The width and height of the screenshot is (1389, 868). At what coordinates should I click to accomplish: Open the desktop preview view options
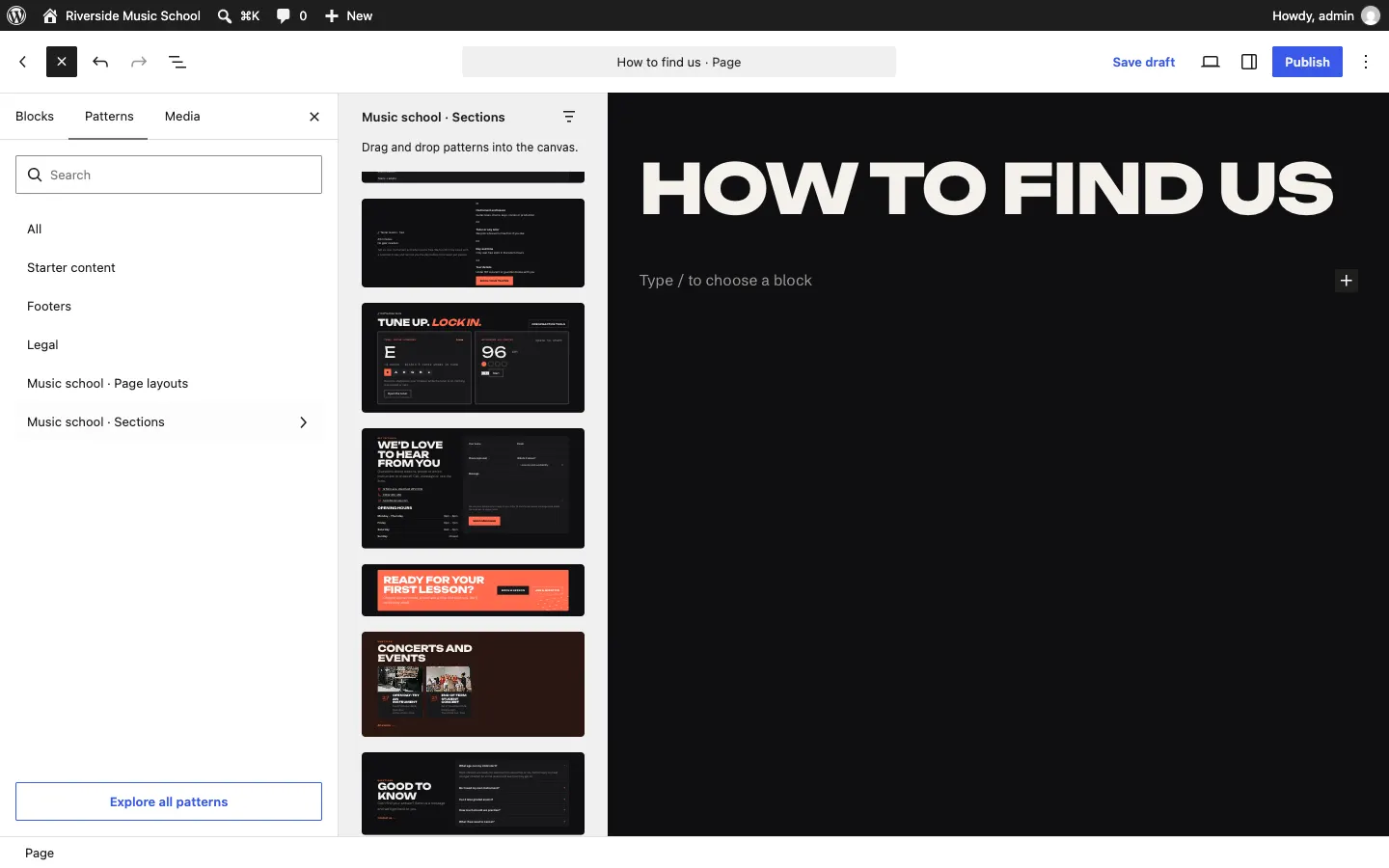[x=1211, y=62]
